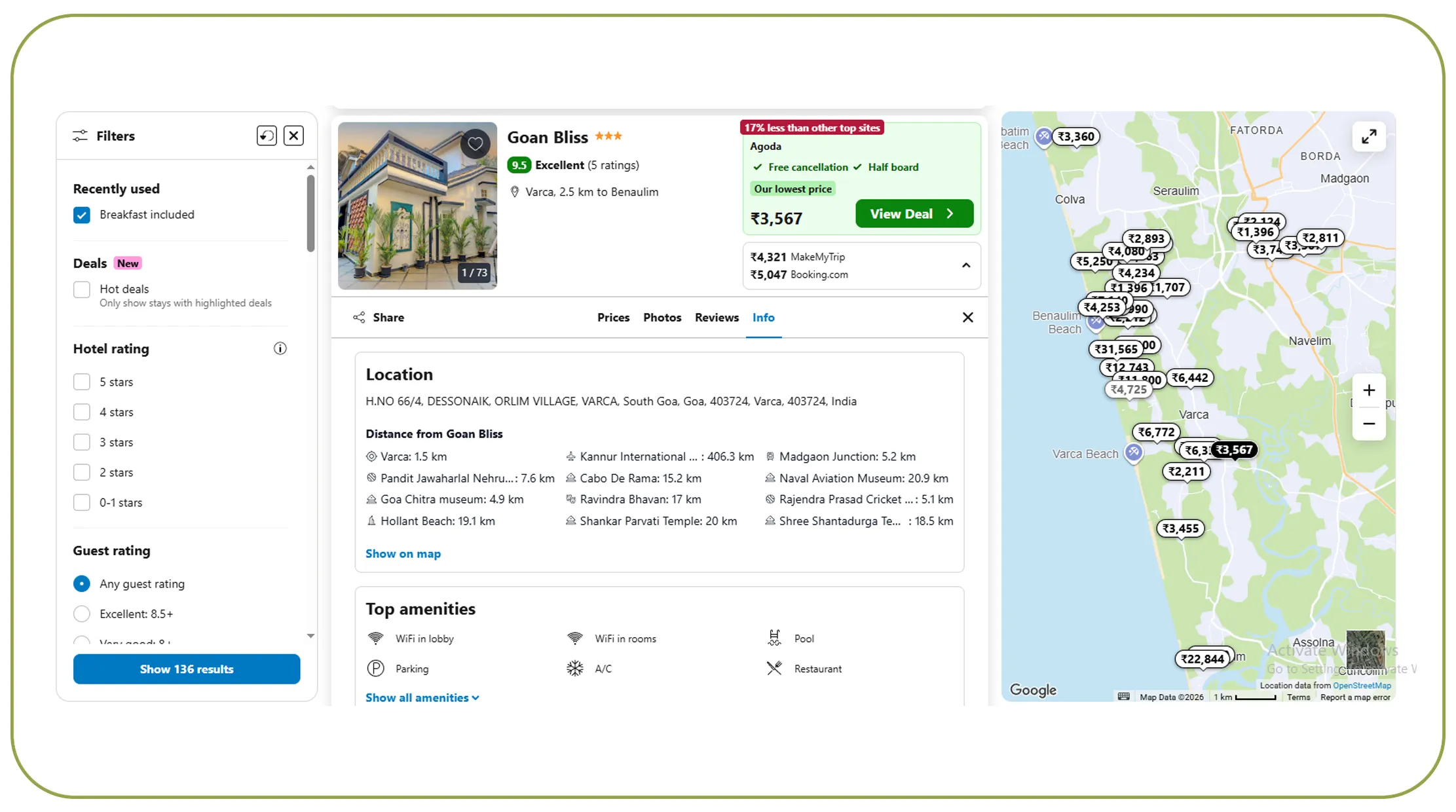The height and width of the screenshot is (812, 1456).
Task: Select the ₹3,455 map price pin
Action: click(x=1180, y=528)
